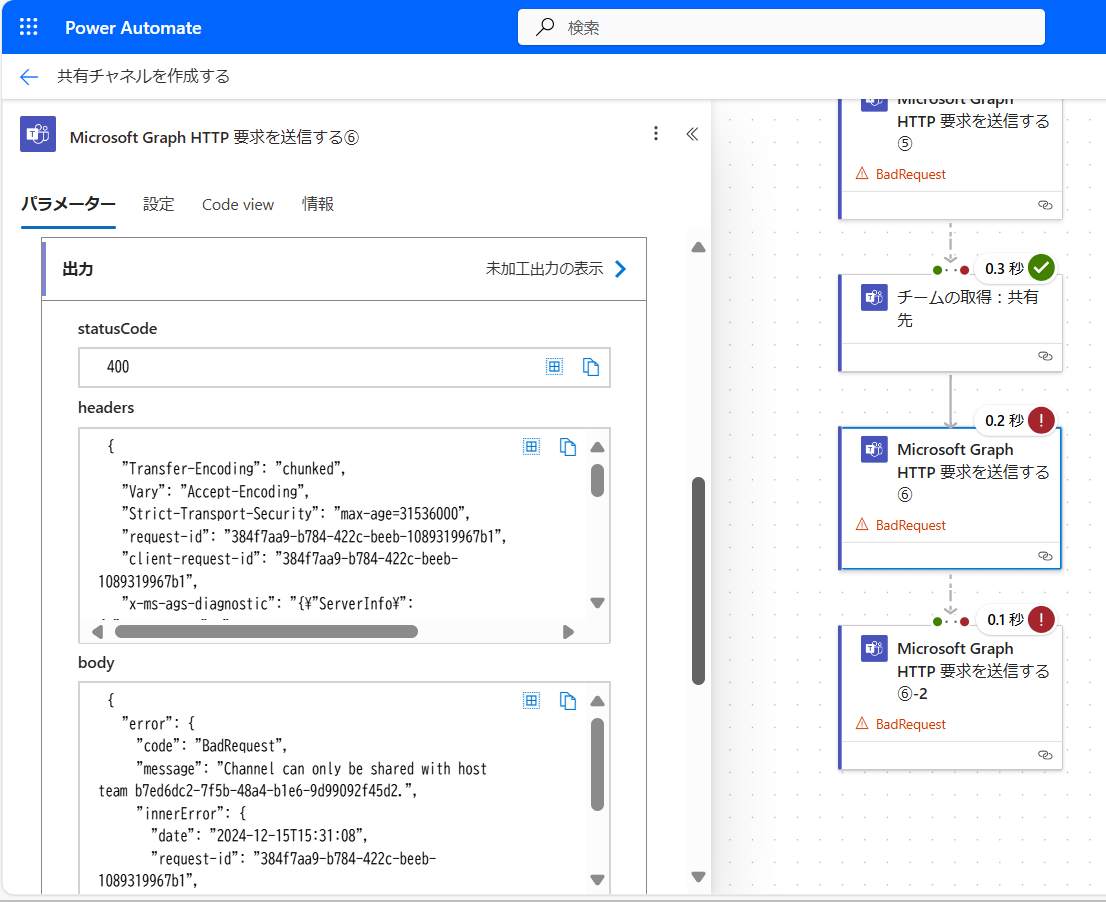The height and width of the screenshot is (902, 1106).
Task: Focus the 検索 search box
Action: [x=781, y=27]
